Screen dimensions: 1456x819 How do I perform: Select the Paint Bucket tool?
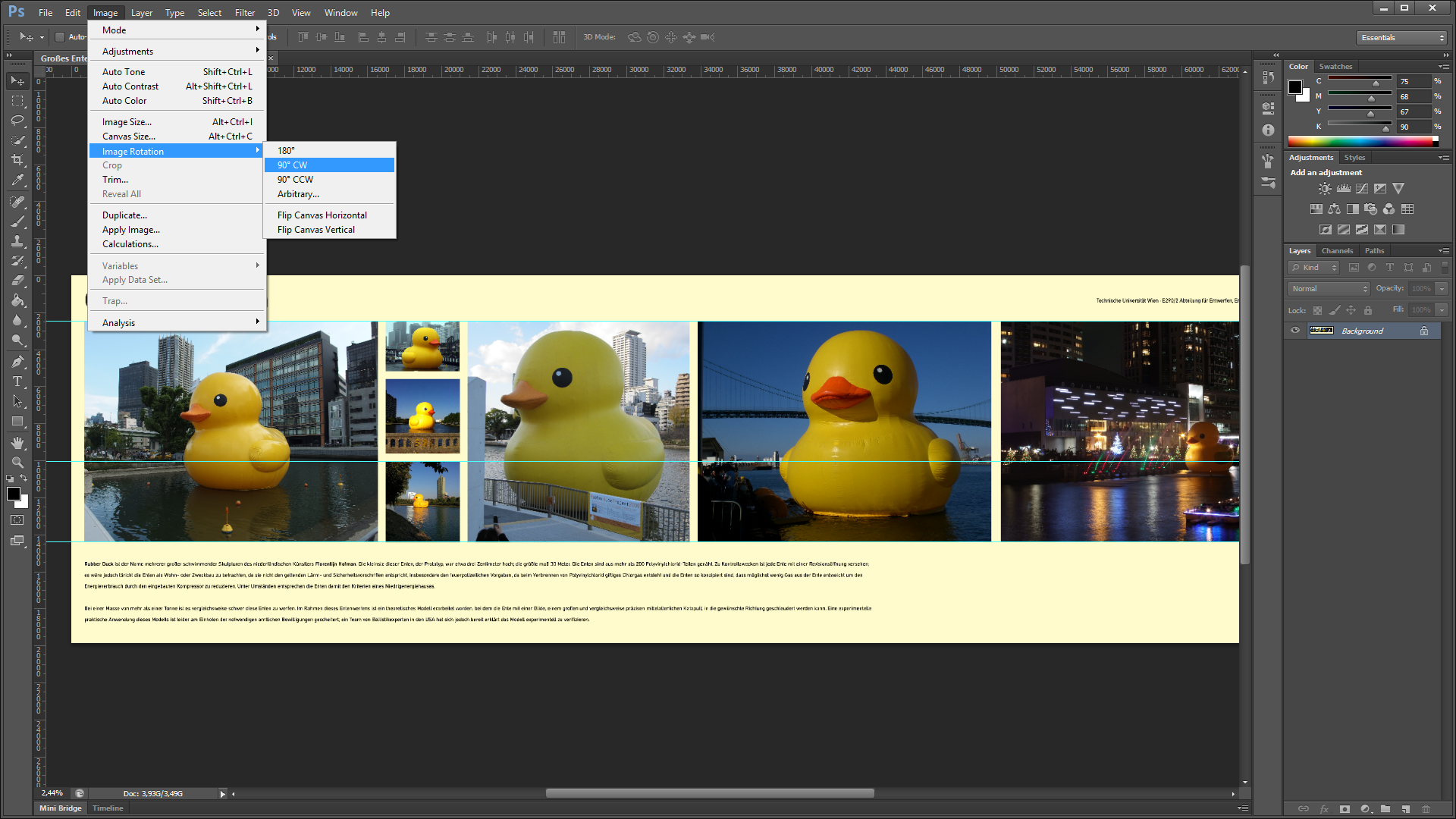17,300
